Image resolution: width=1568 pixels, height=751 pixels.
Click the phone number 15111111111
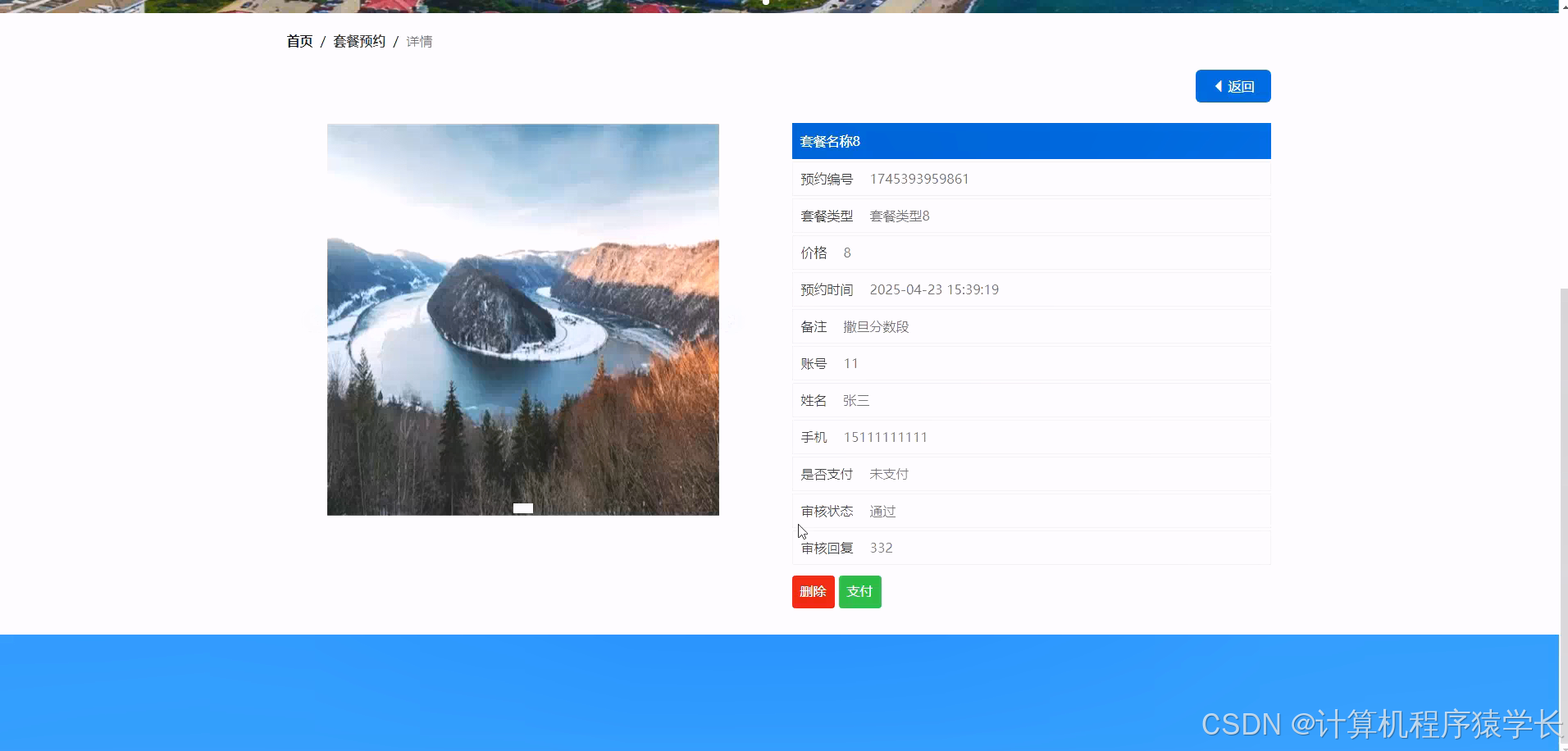coord(885,437)
